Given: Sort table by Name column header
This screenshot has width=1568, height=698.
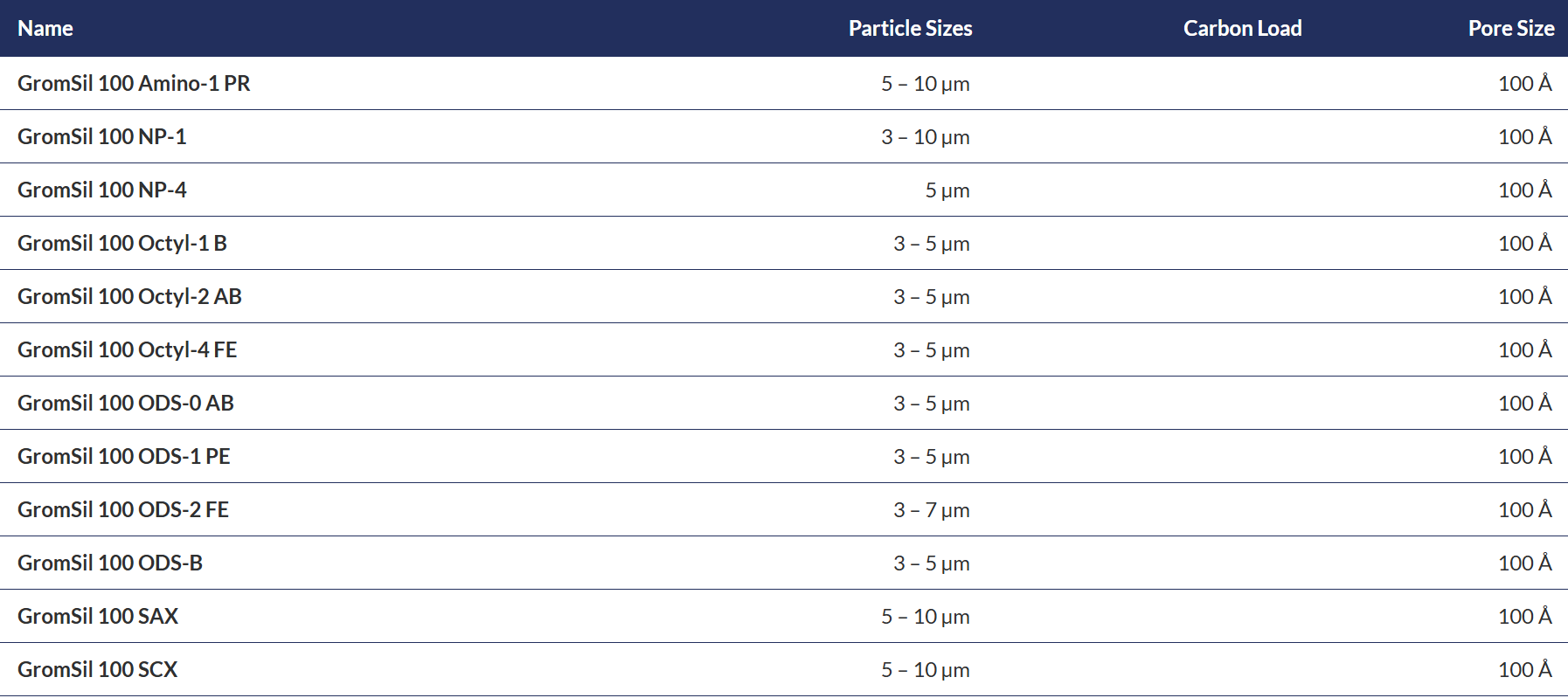Looking at the screenshot, I should (45, 28).
